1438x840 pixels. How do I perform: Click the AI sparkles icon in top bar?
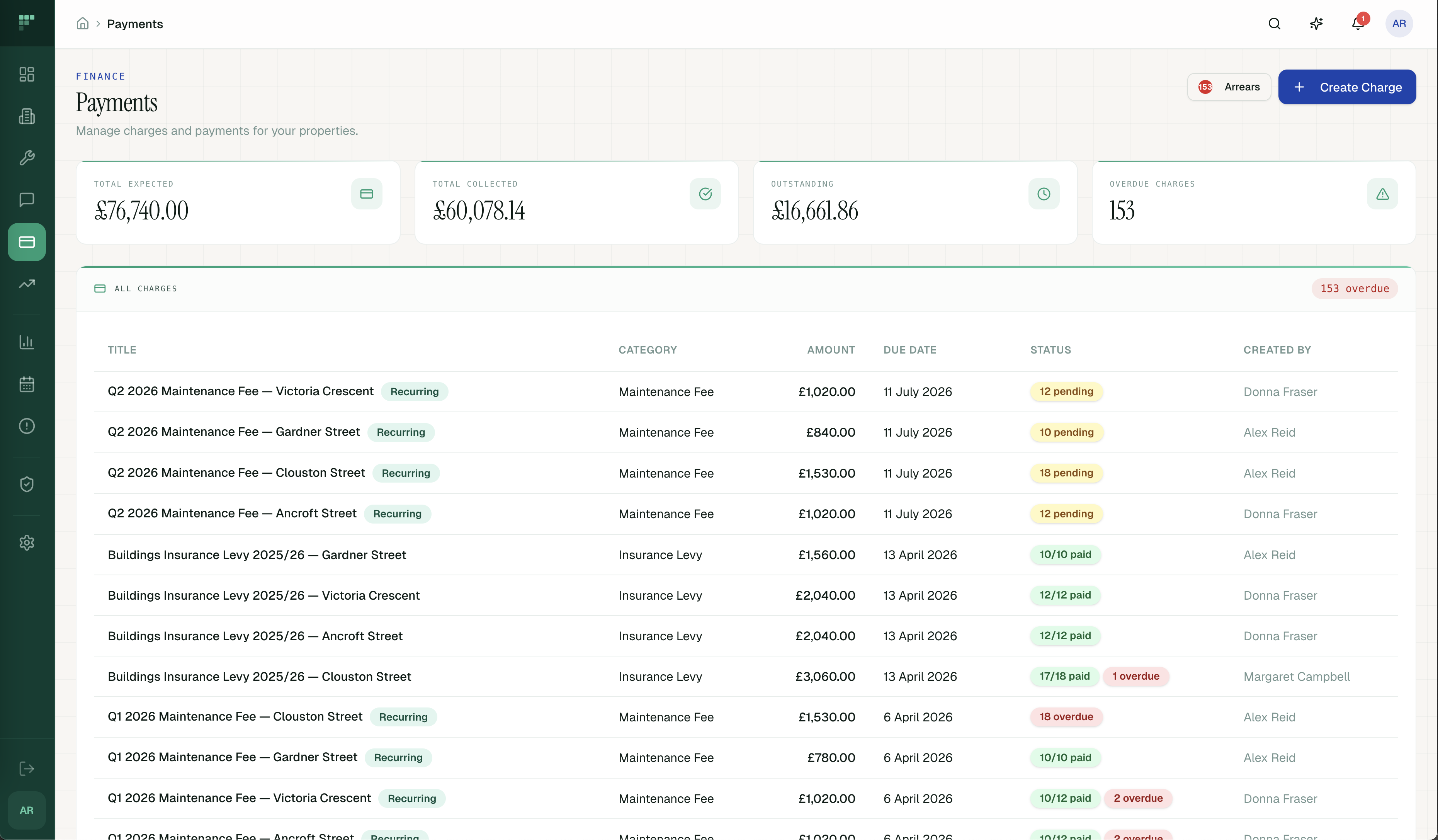(1316, 24)
